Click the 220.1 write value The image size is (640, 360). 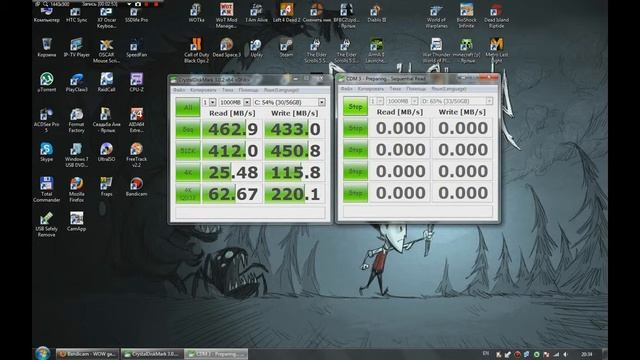pyautogui.click(x=295, y=194)
